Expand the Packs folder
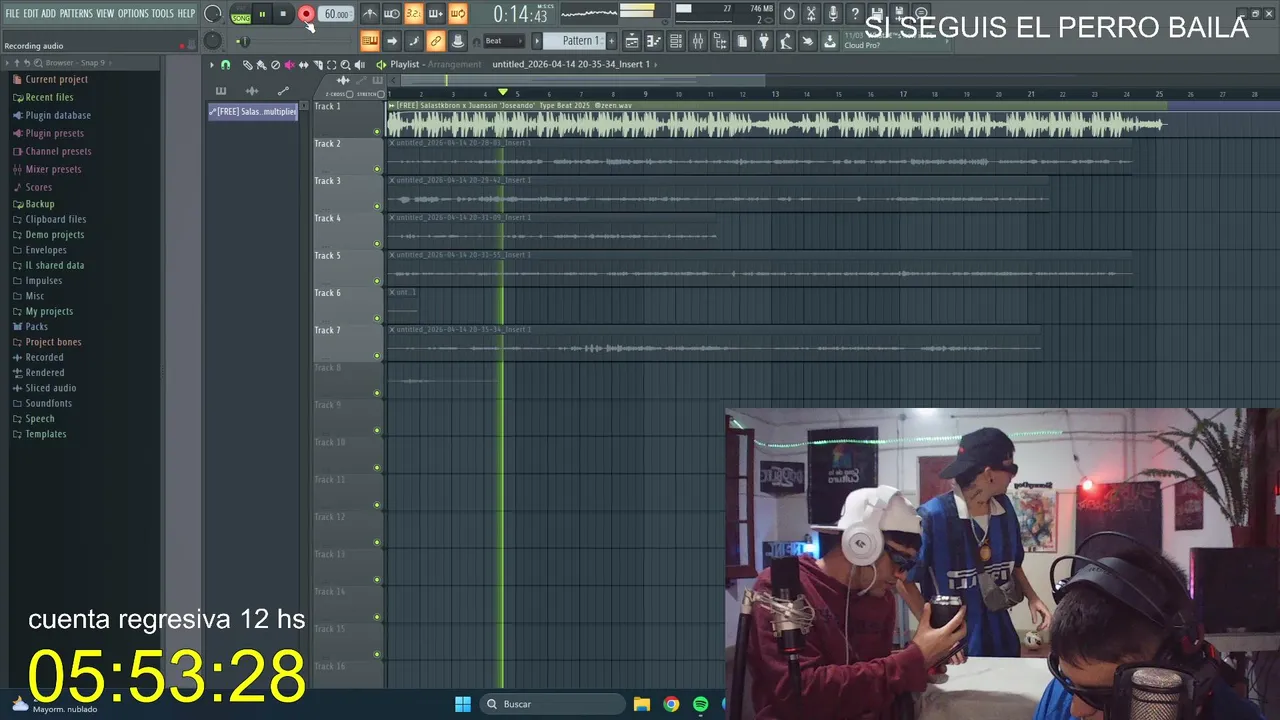 (30, 326)
